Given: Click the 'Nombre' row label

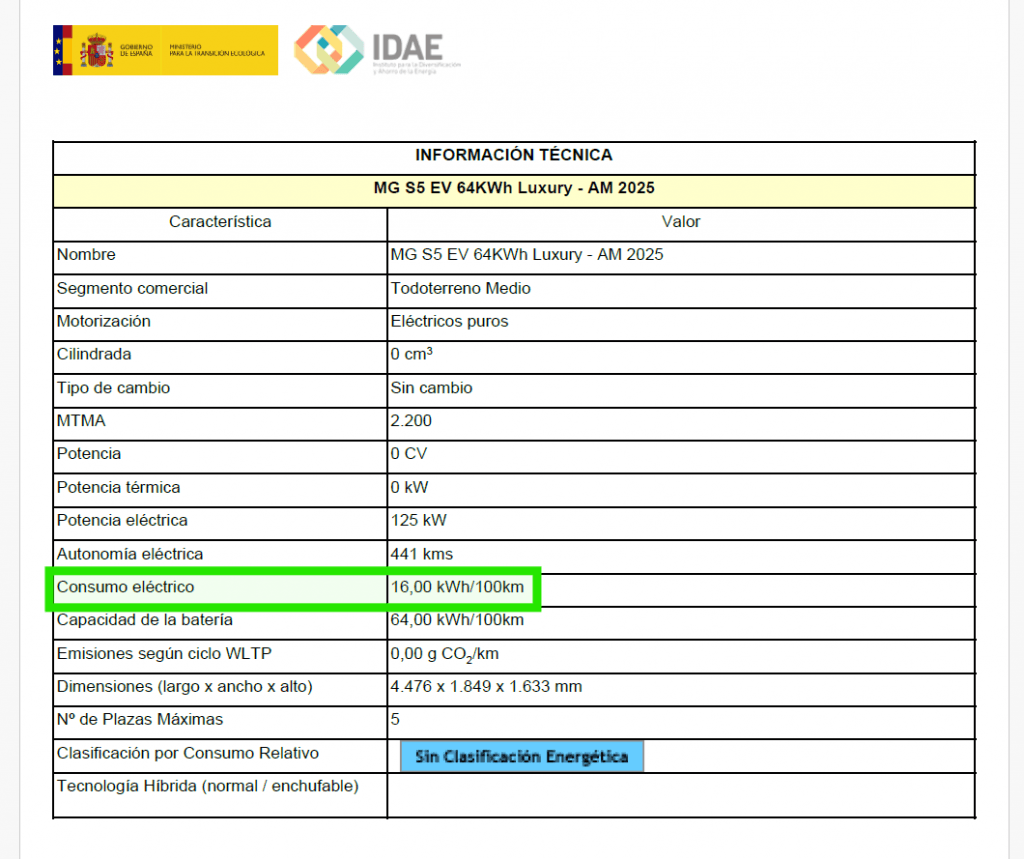Looking at the screenshot, I should pyautogui.click(x=86, y=255).
